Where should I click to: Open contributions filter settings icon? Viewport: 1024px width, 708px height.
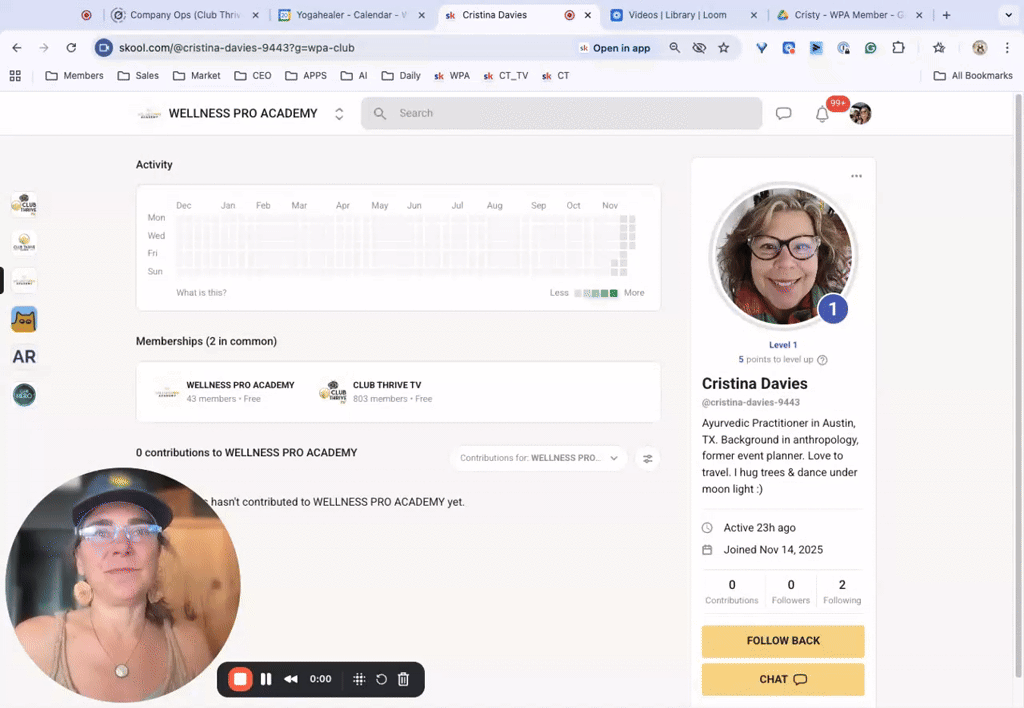(x=647, y=459)
